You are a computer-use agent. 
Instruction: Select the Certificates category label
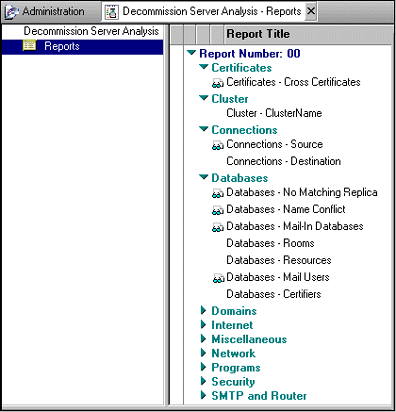click(x=242, y=68)
